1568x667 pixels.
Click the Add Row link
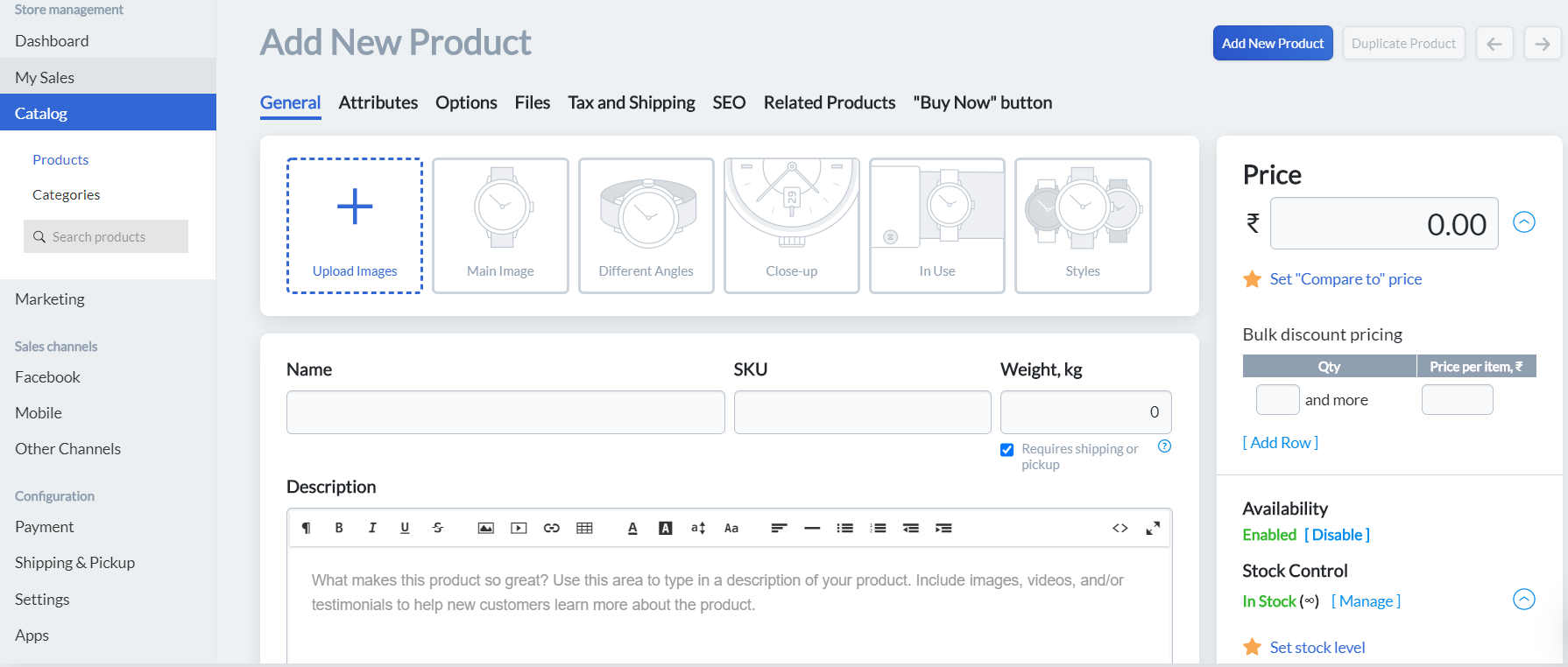tap(1280, 443)
